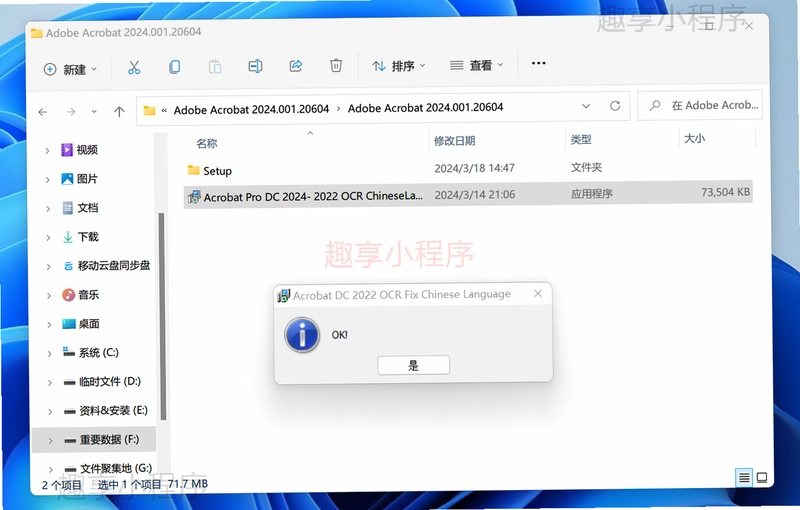800x510 pixels.
Task: Open the 查看 view dropdown
Action: point(477,65)
